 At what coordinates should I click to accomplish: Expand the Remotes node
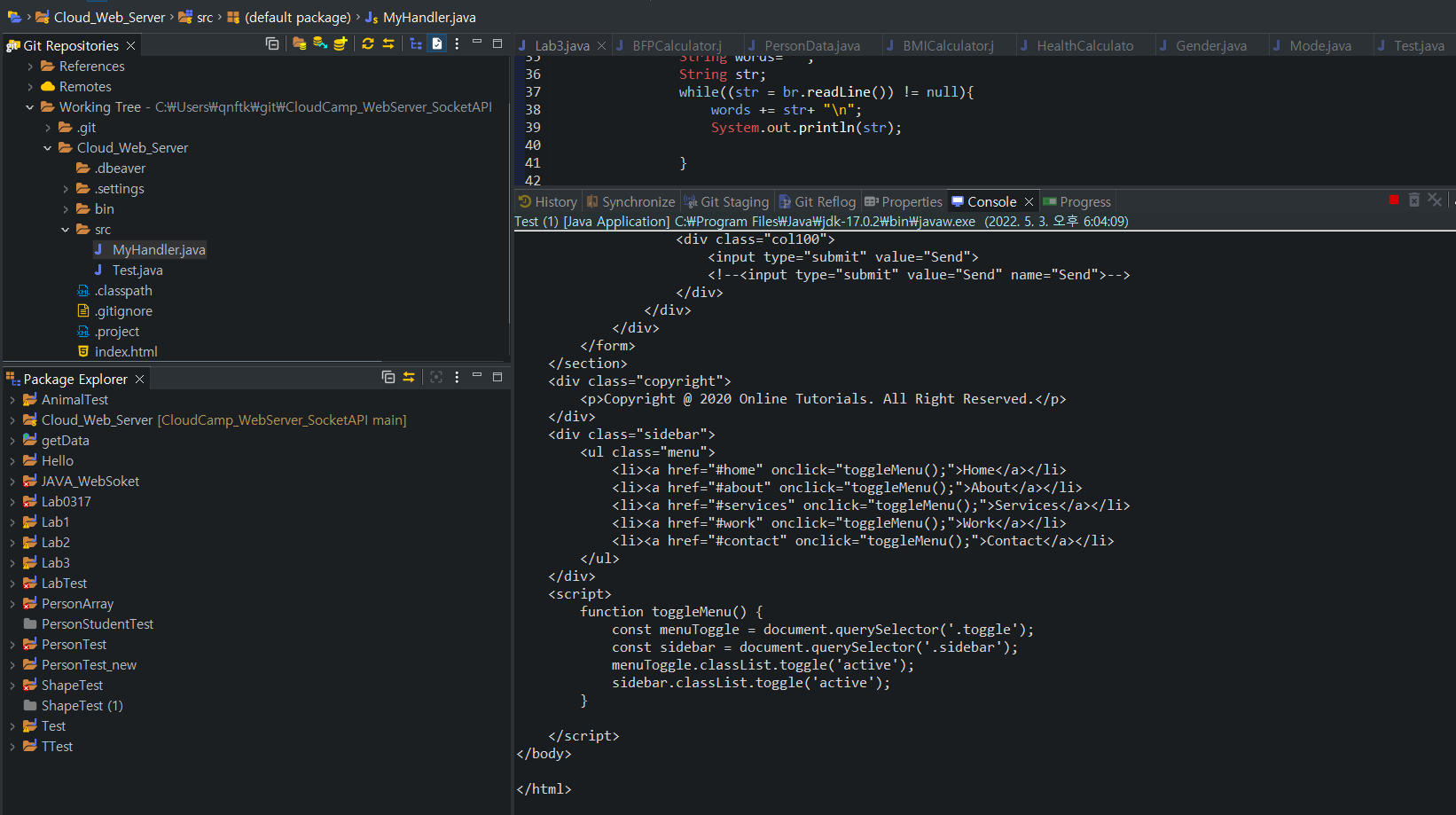coord(31,86)
